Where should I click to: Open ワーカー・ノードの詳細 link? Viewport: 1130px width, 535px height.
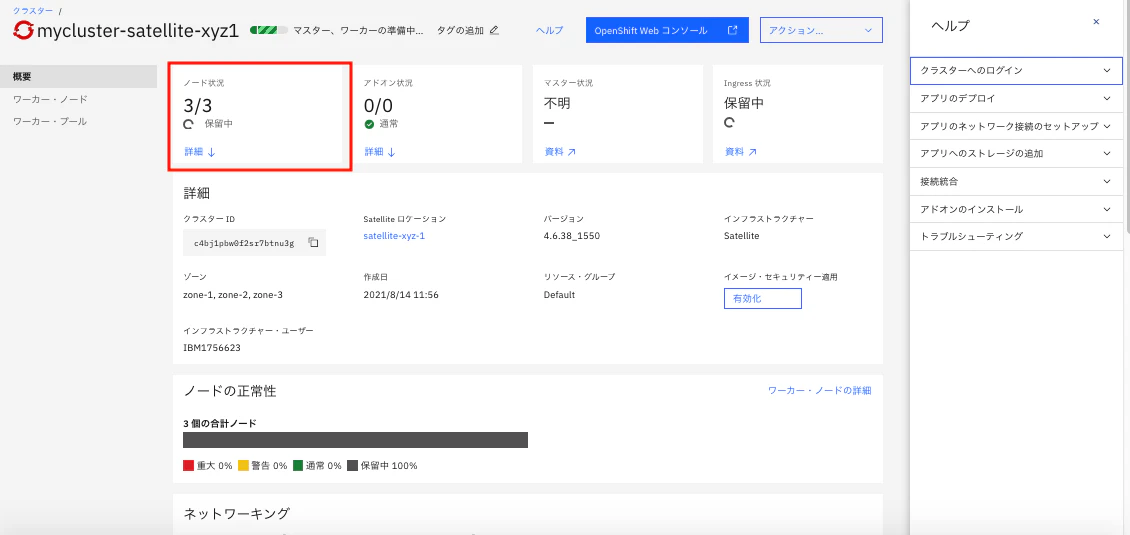click(x=819, y=391)
